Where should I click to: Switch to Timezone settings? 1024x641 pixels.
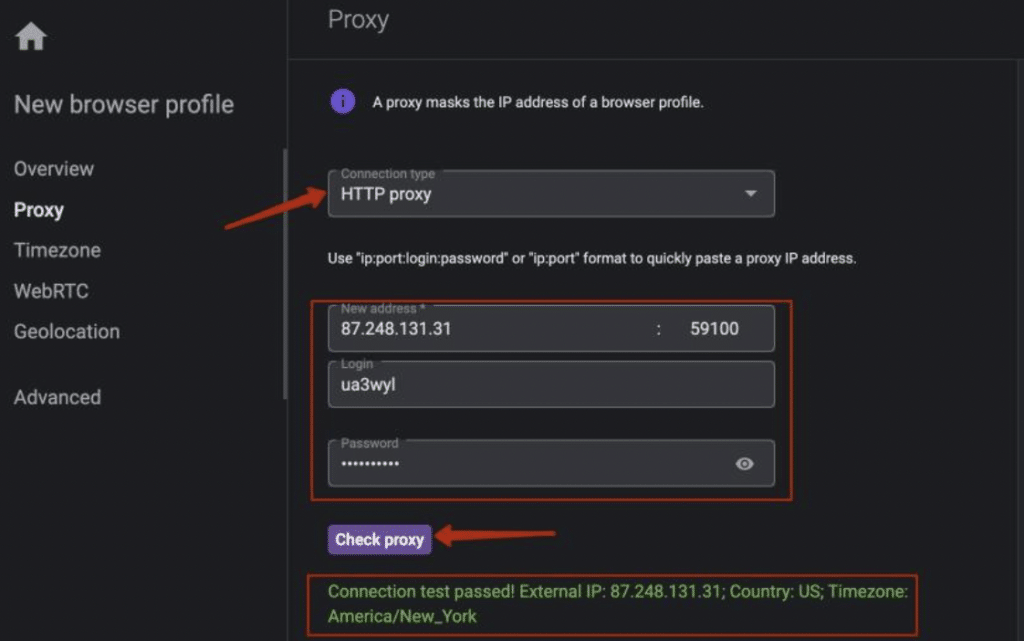(57, 251)
